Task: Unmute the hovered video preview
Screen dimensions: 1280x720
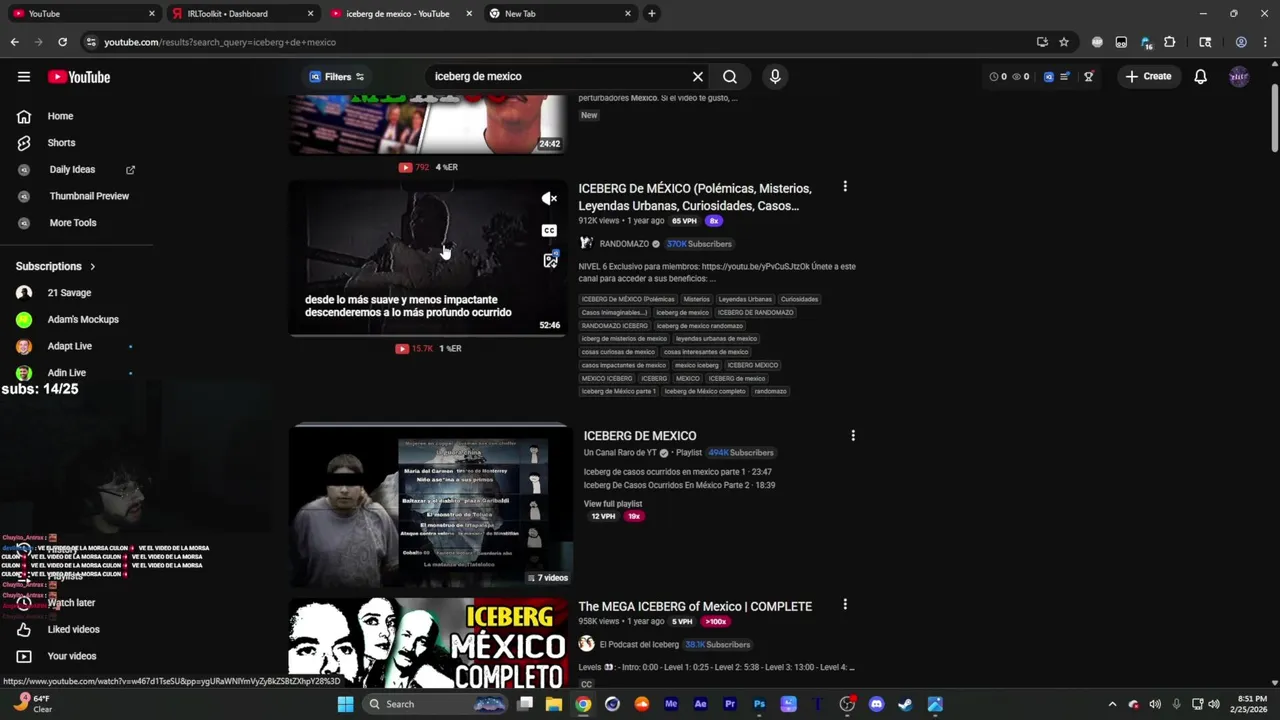Action: point(549,199)
